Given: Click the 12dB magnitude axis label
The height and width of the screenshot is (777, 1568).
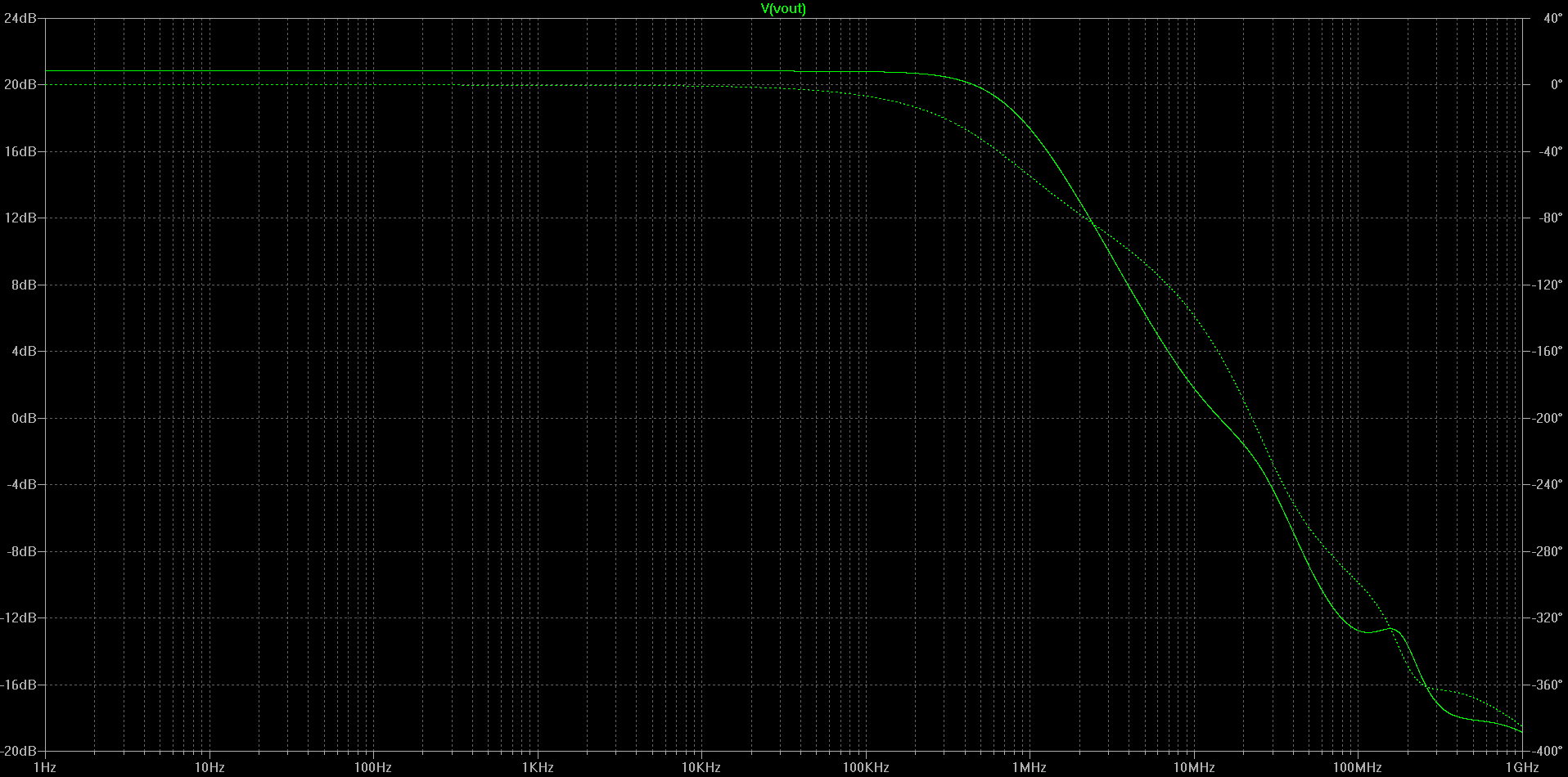Looking at the screenshot, I should [x=20, y=218].
